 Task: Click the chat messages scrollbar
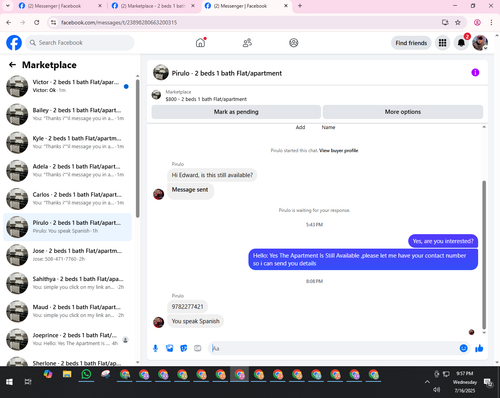coord(484,255)
